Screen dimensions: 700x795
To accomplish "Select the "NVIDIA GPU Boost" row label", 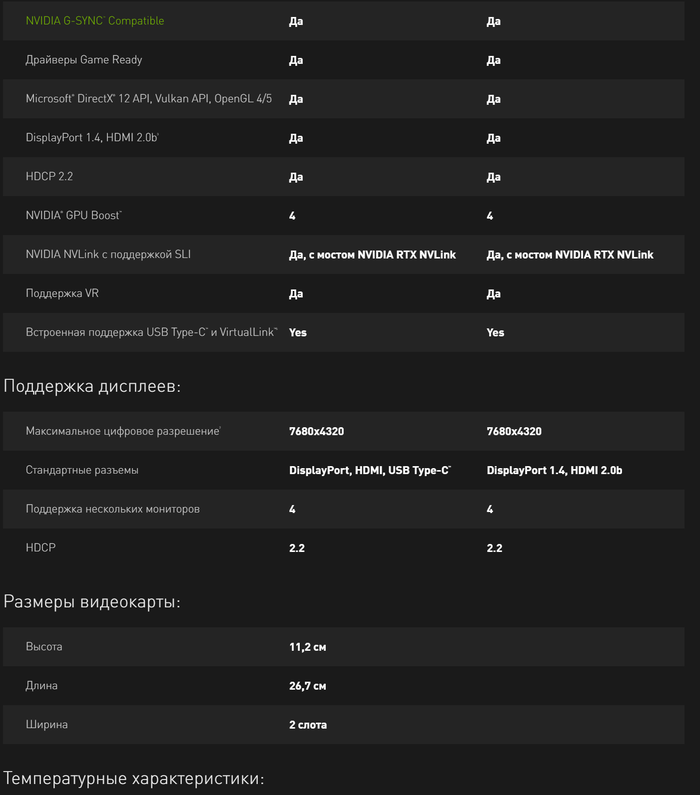I will click(x=74, y=215).
